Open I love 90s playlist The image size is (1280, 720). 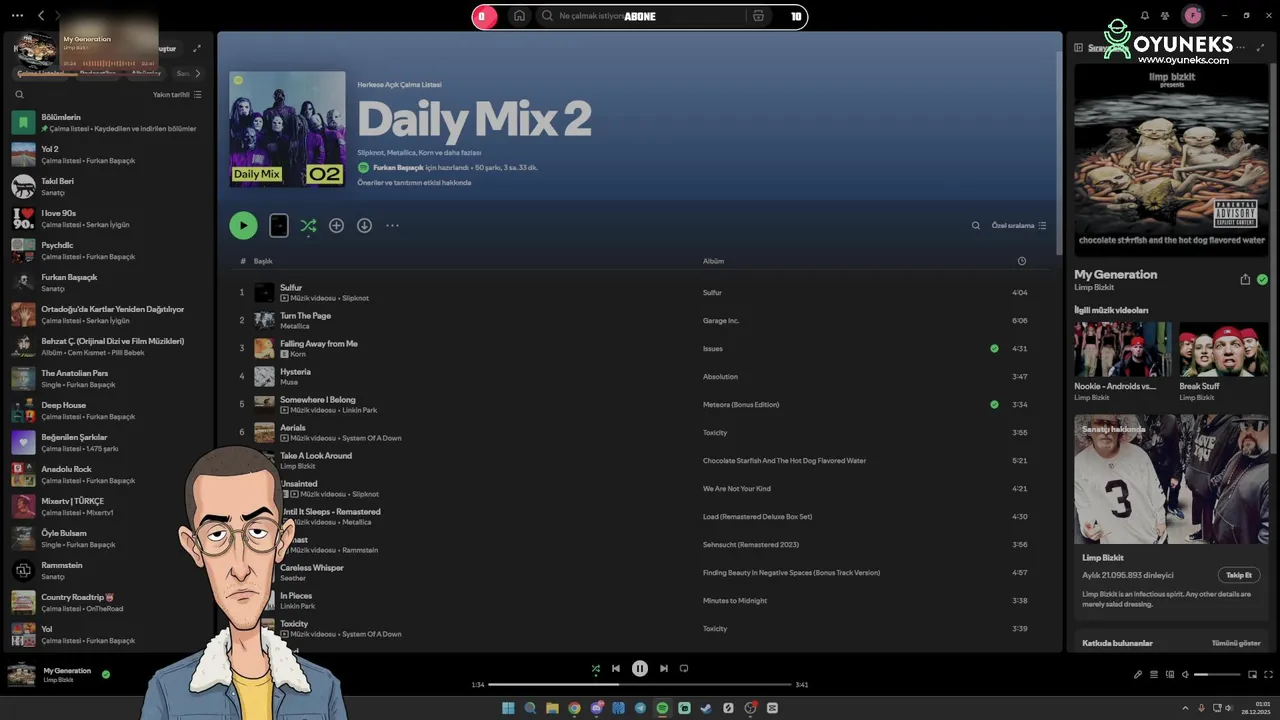point(110,219)
